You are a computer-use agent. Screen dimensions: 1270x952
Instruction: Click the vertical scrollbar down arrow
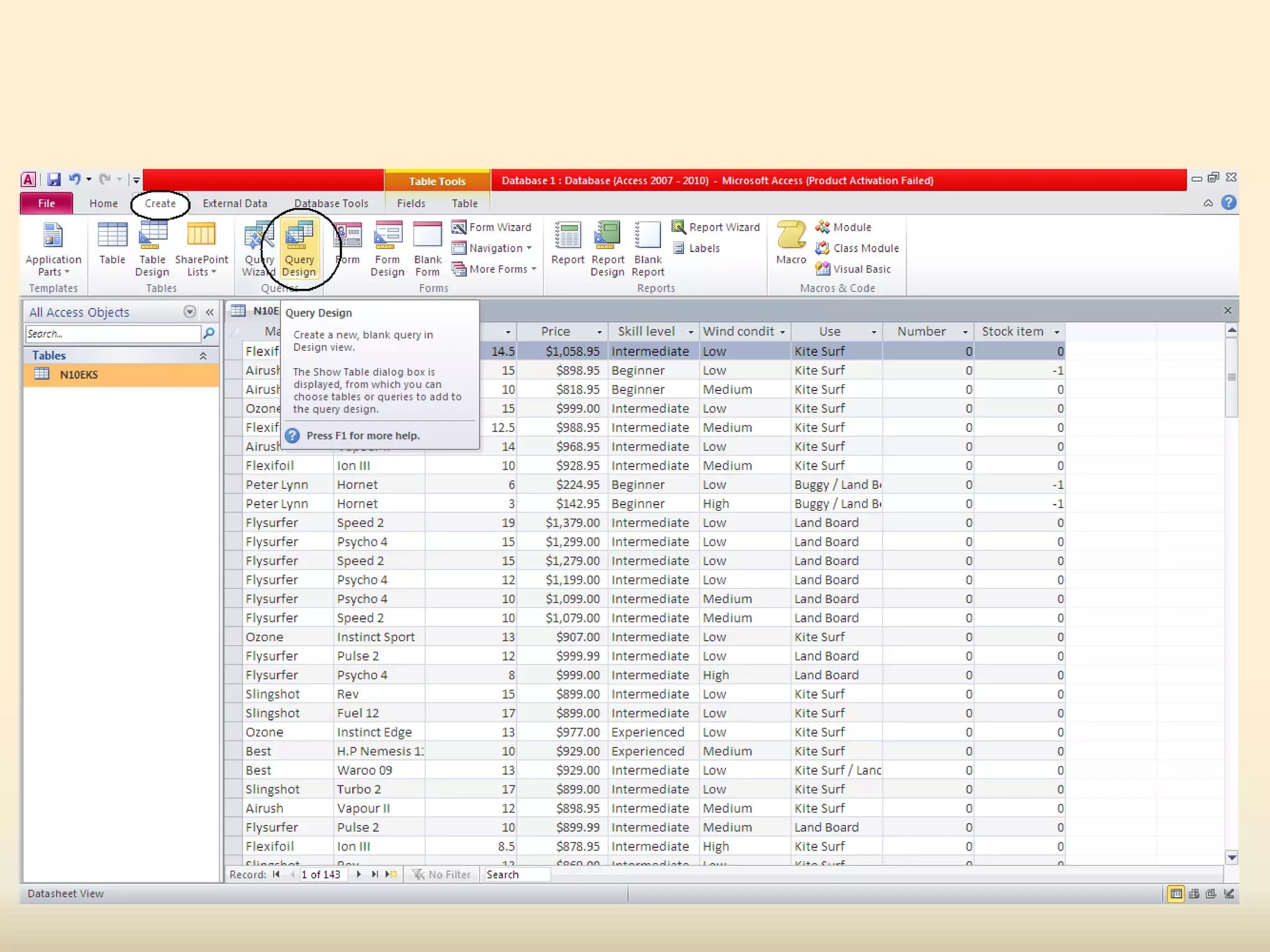(x=1232, y=858)
